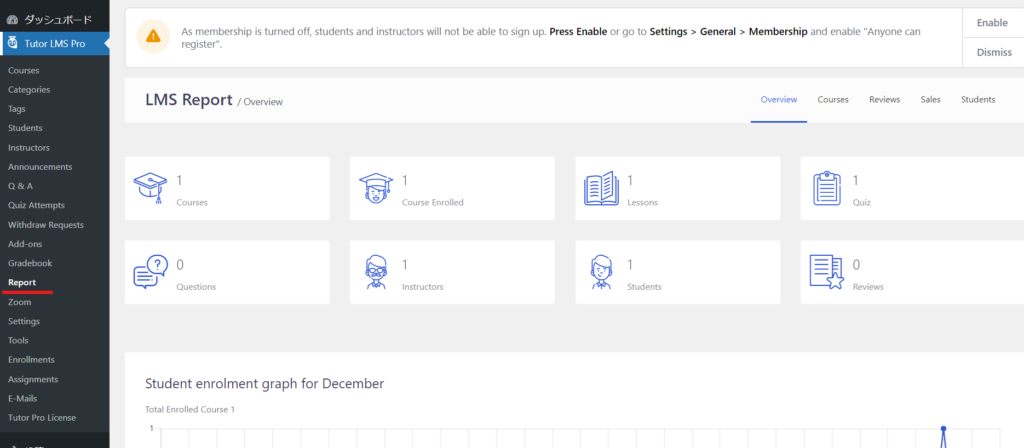Open Quiz Attempts in the sidebar

pyautogui.click(x=36, y=205)
